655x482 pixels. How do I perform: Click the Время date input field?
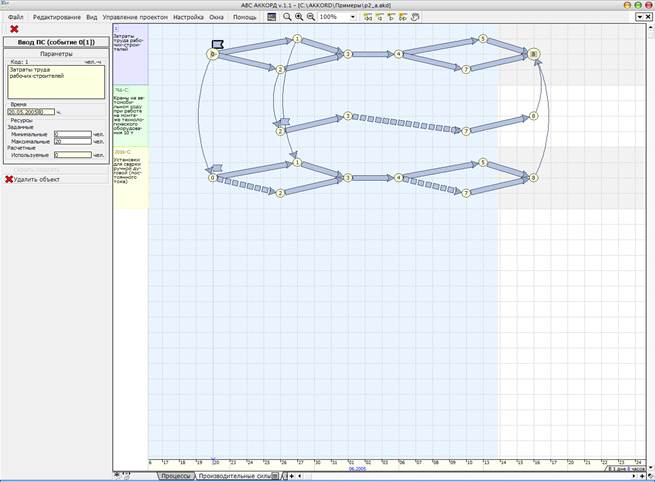[x=31, y=112]
